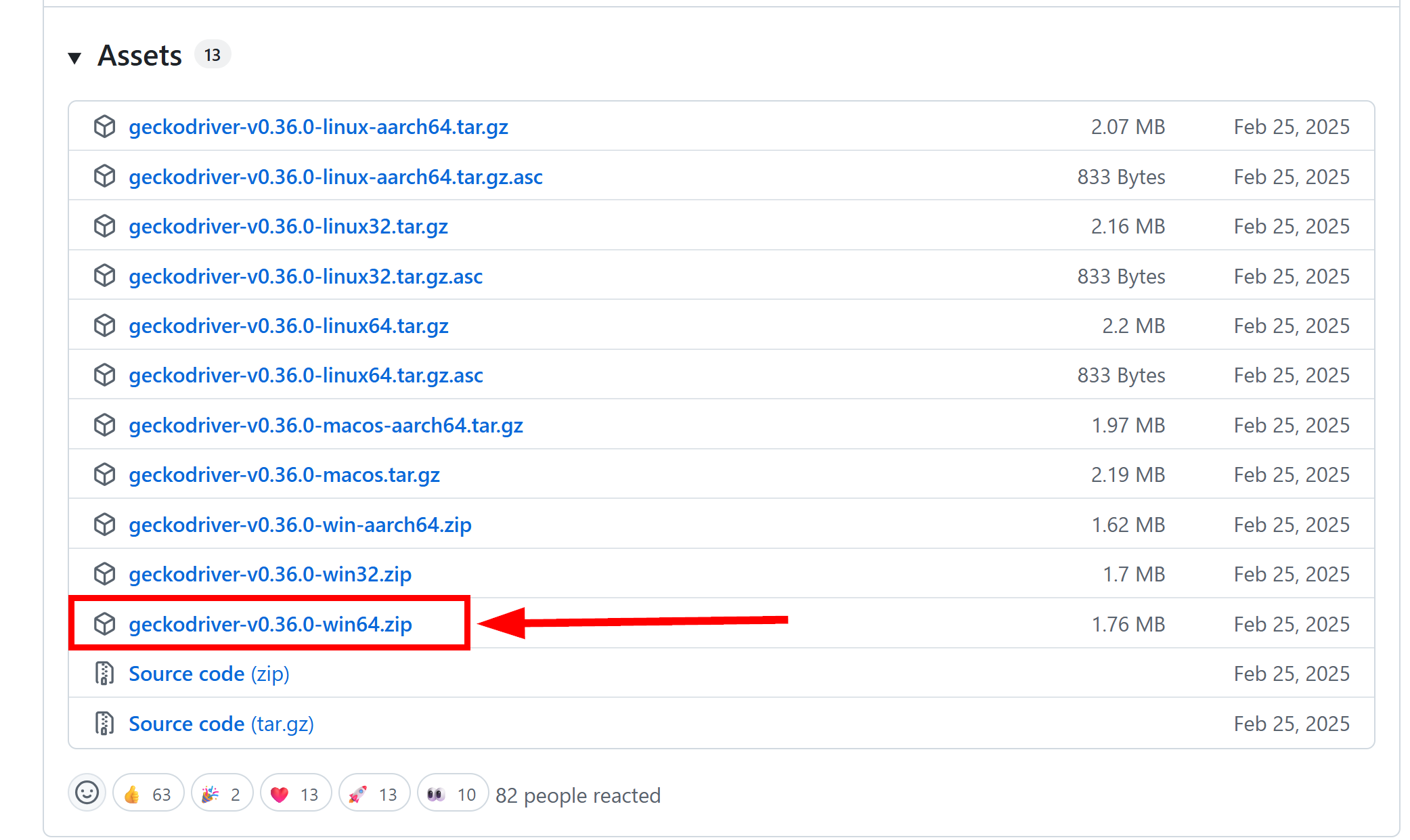
Task: Click package icon beside win32.zip
Action: pyautogui.click(x=104, y=574)
